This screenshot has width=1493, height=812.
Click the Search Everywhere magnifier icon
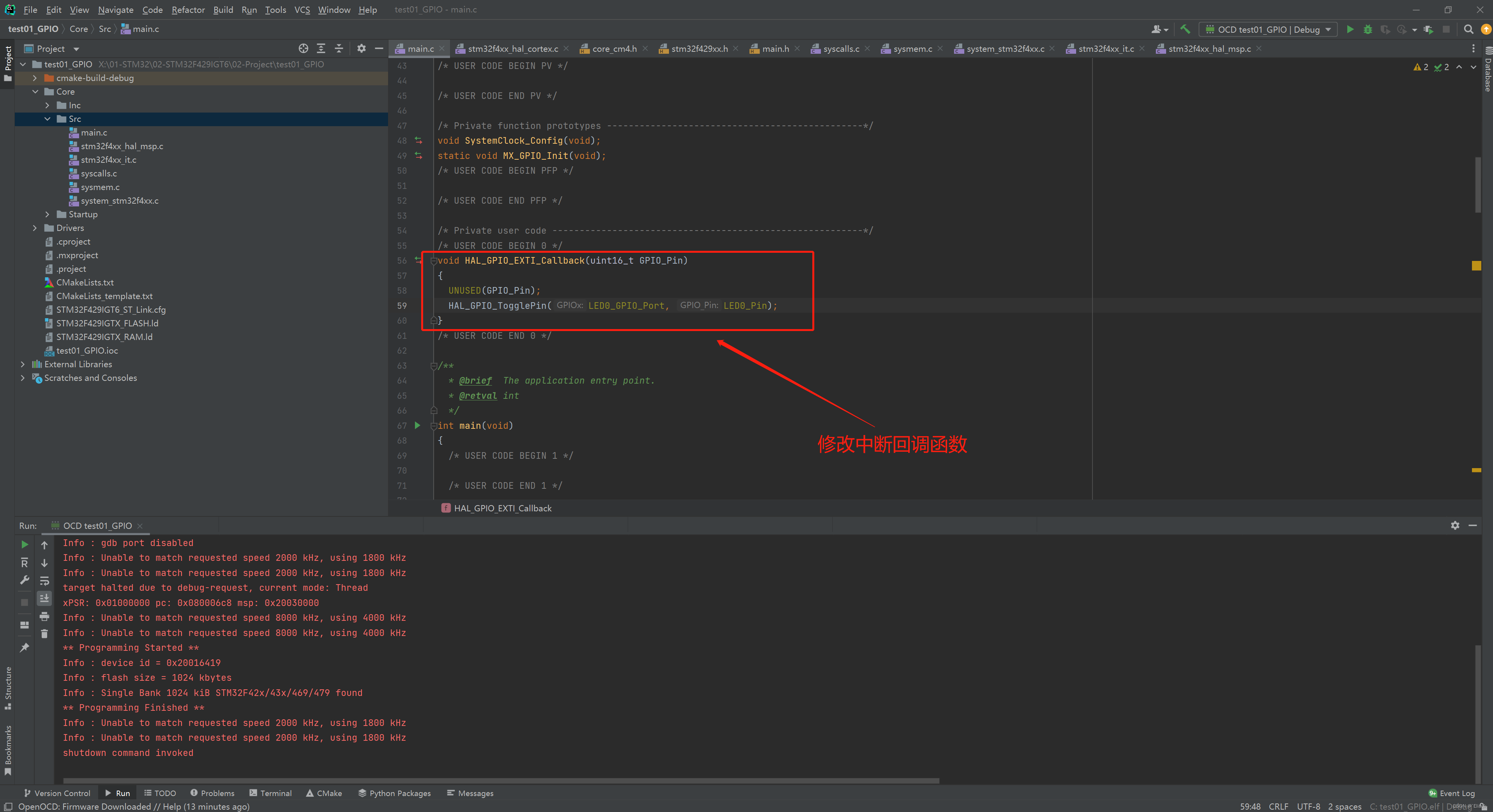tap(1468, 29)
